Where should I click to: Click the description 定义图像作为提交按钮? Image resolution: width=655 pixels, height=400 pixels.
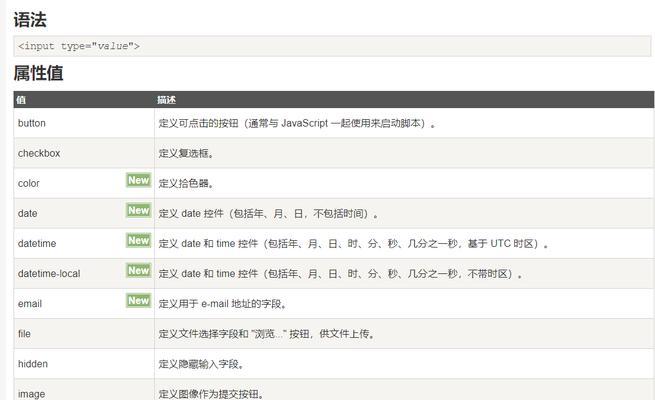(211, 394)
